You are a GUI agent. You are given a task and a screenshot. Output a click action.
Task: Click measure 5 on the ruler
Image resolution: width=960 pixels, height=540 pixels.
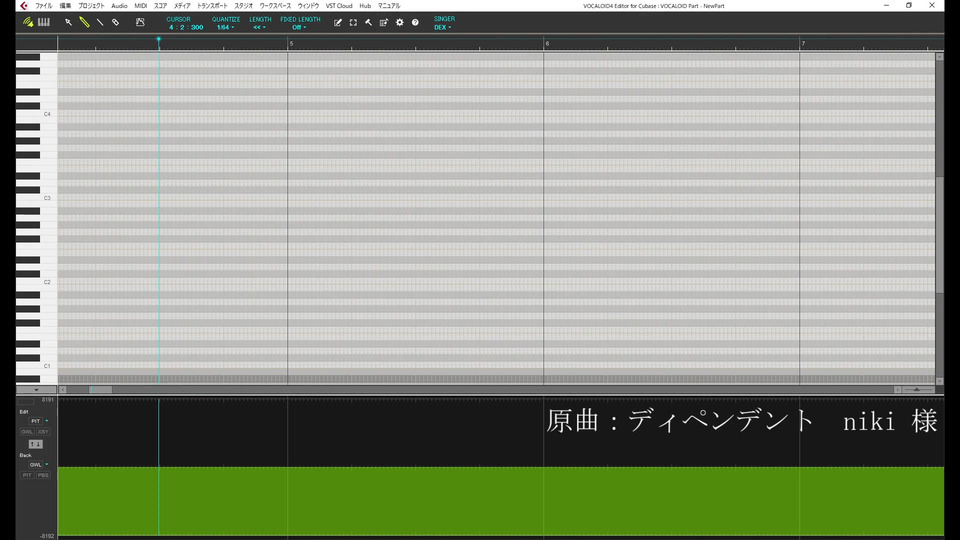click(x=291, y=43)
